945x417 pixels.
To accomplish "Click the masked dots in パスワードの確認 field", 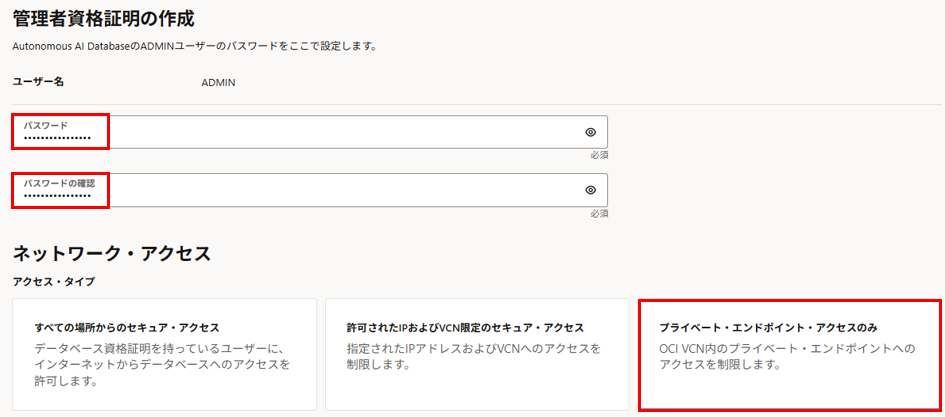I will click(57, 197).
